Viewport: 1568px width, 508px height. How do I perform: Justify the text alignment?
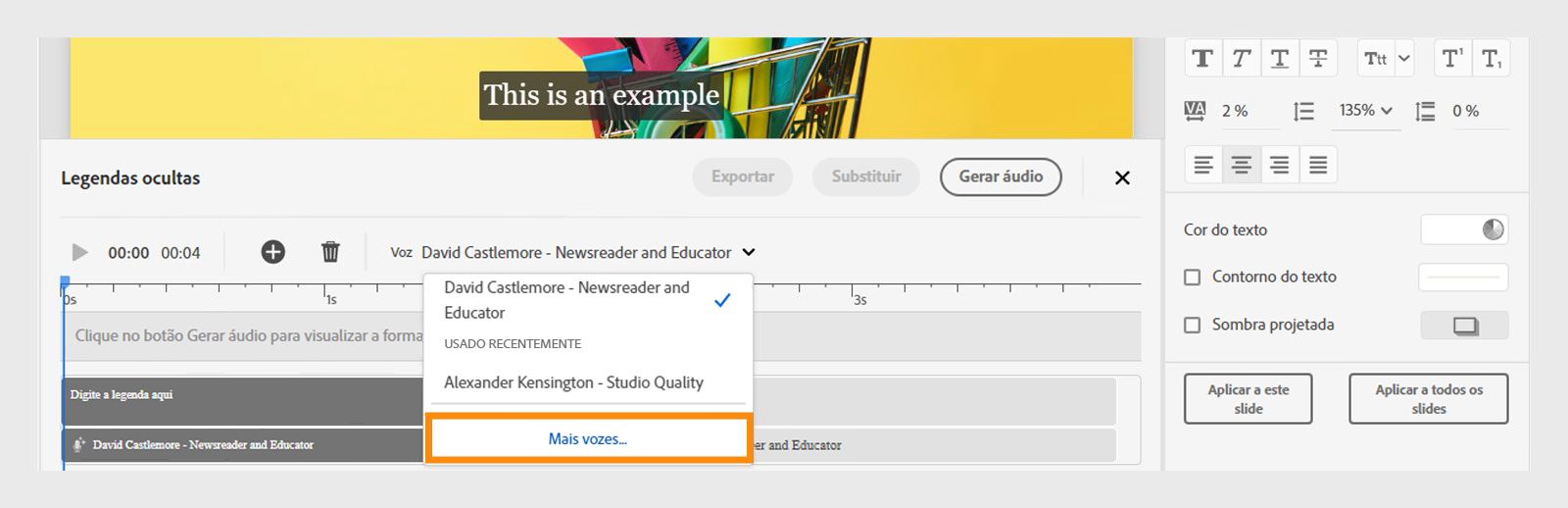[1318, 165]
